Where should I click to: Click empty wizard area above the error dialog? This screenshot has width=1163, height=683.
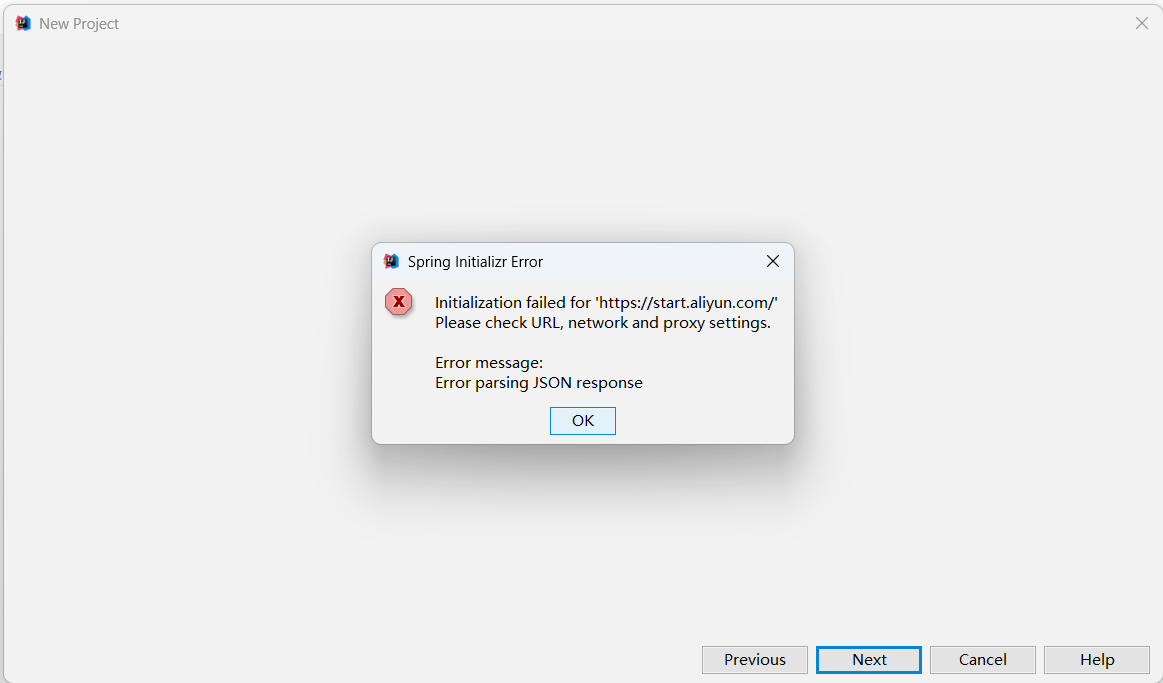pyautogui.click(x=582, y=141)
